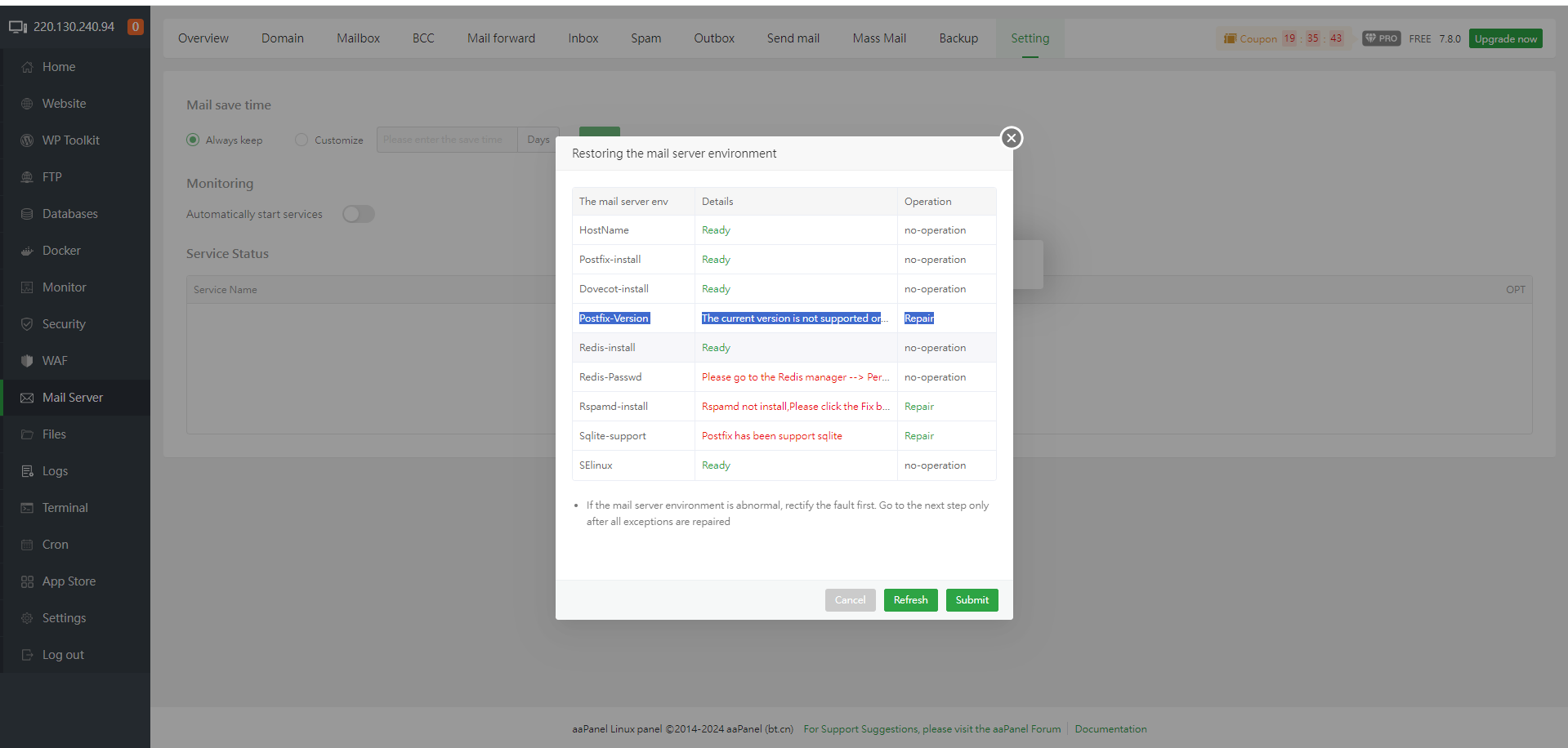Viewport: 1568px width, 748px height.
Task: Click the Databases icon in the sidebar
Action: point(27,214)
